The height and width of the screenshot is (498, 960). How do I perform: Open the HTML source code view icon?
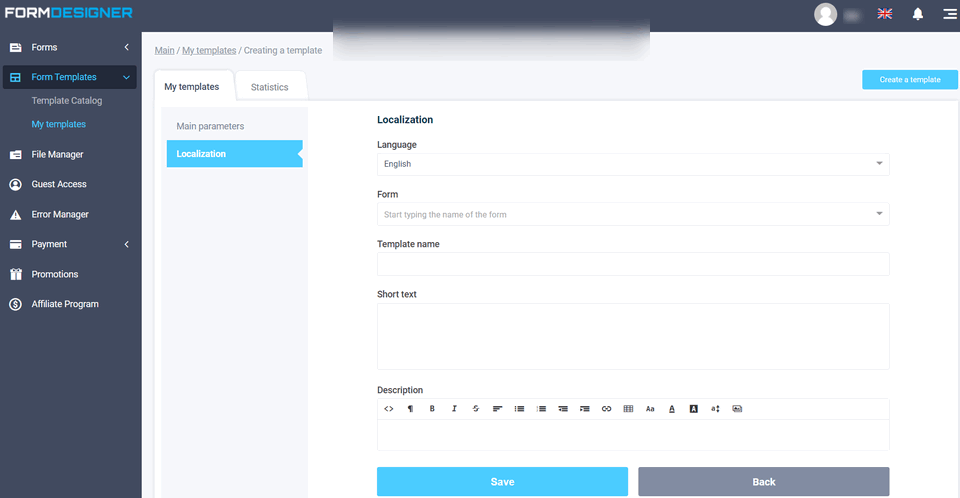point(389,409)
